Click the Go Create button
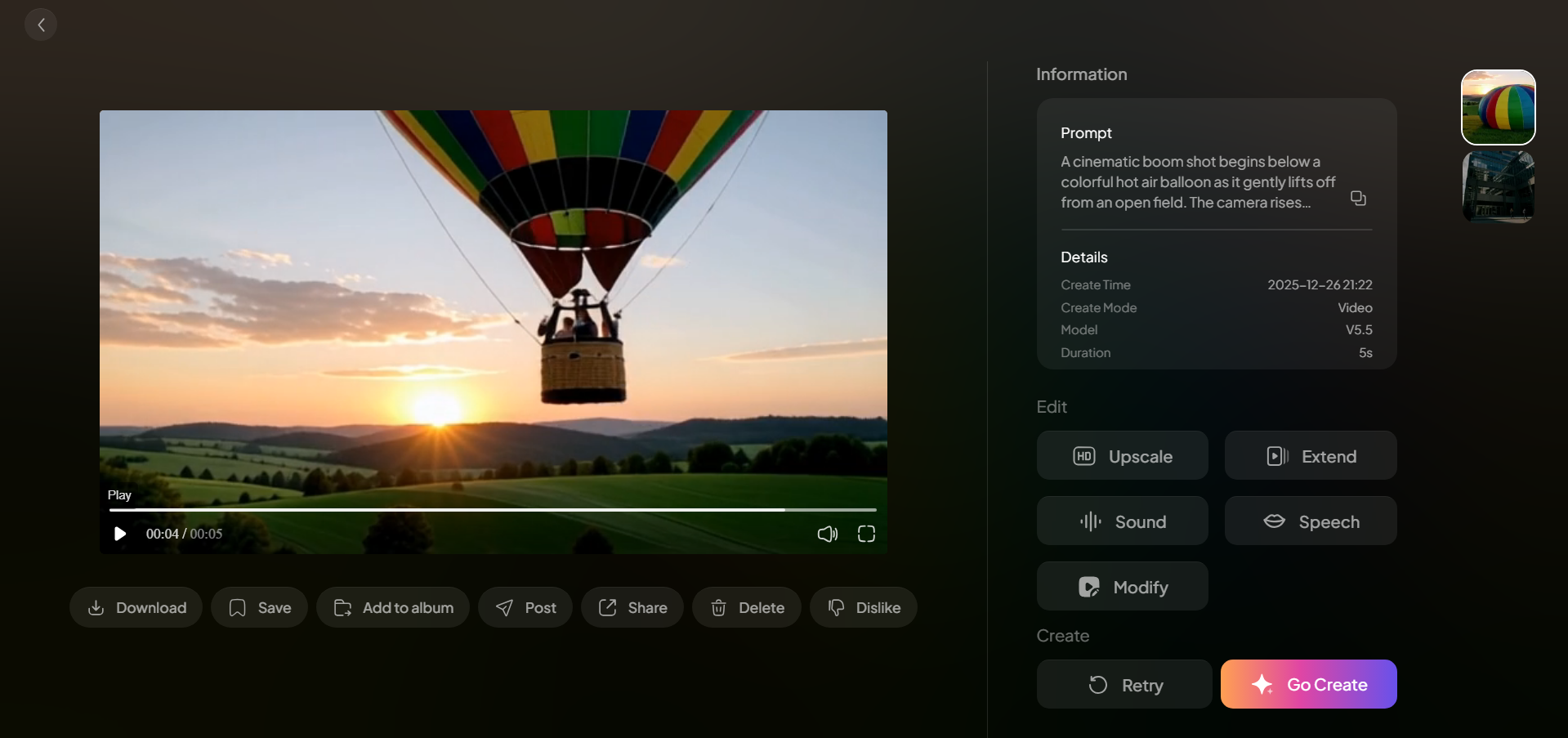This screenshot has width=1568, height=738. (1309, 684)
